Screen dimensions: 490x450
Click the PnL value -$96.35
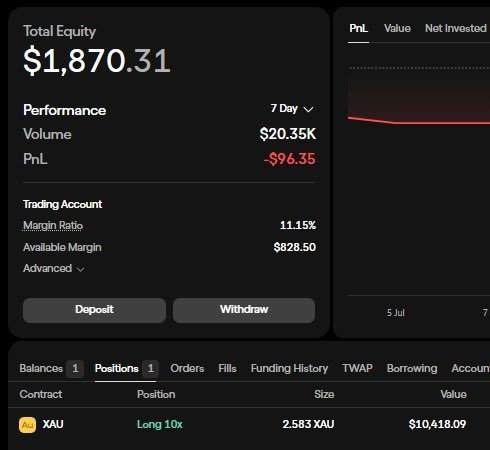(x=289, y=159)
